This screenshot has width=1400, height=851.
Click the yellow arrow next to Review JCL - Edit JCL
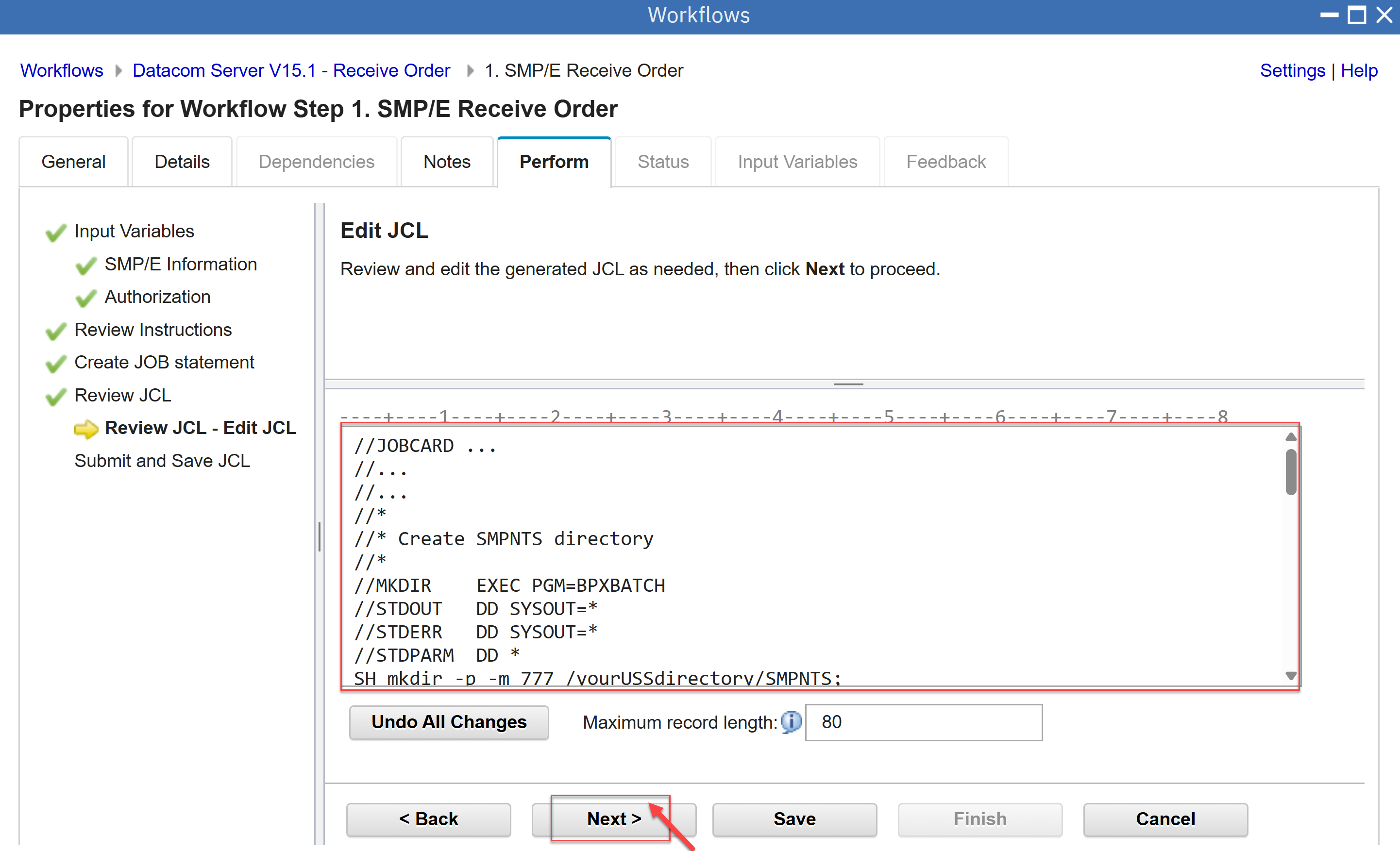tap(86, 429)
